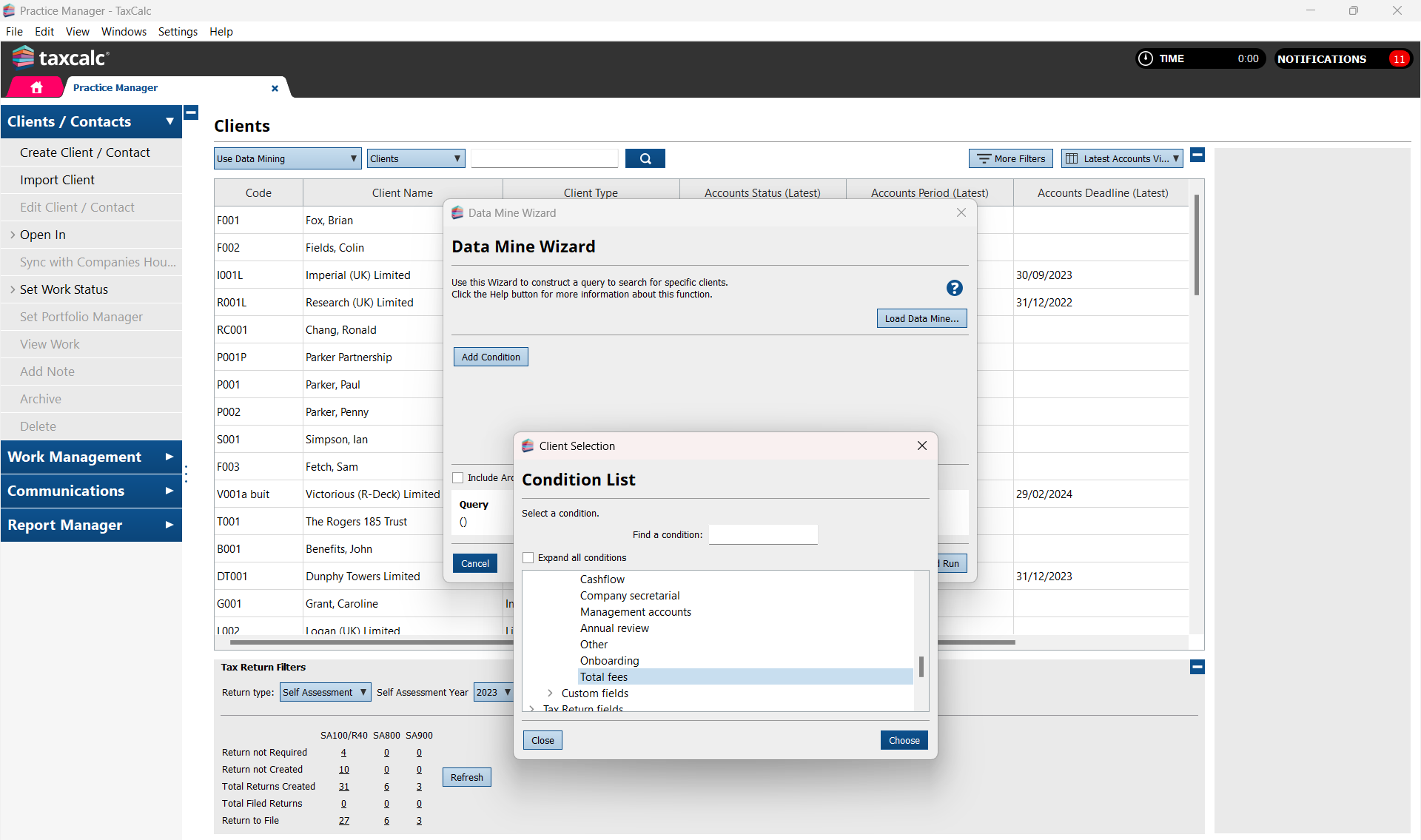
Task: Expand the Custom fields tree node
Action: 550,693
